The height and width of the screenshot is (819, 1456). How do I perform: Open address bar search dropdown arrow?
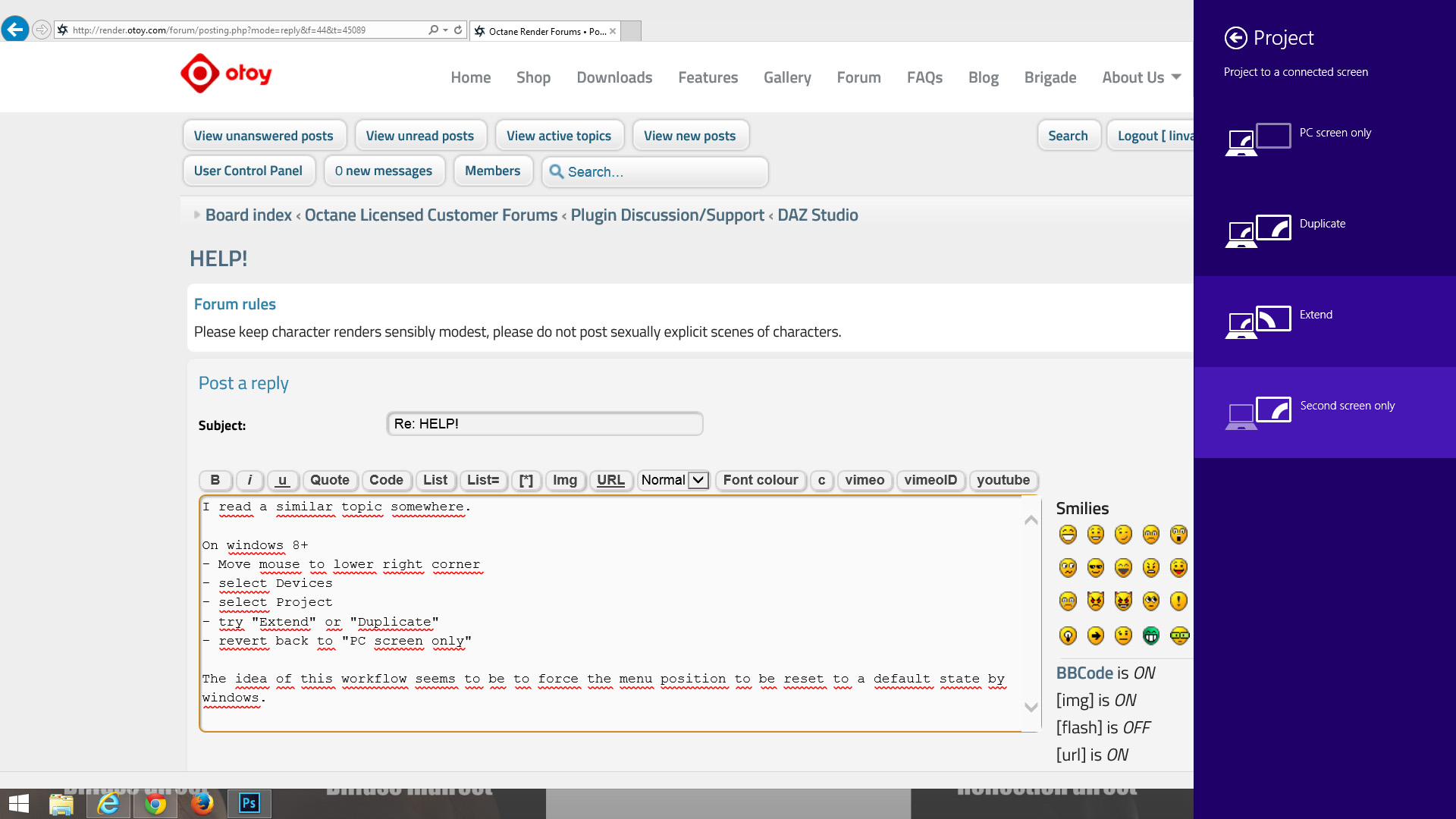click(x=445, y=30)
